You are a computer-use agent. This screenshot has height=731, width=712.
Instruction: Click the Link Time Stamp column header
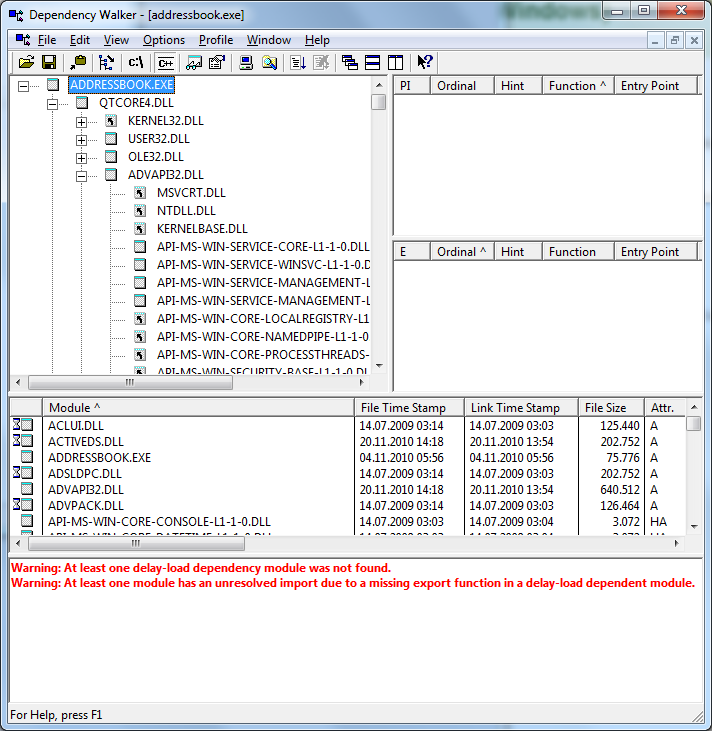pos(520,407)
